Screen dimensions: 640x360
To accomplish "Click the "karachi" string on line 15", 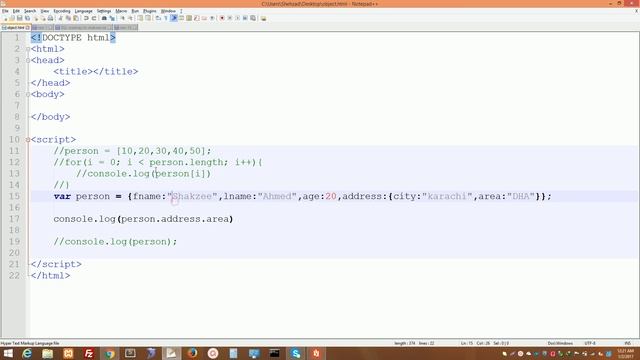I will (447, 196).
